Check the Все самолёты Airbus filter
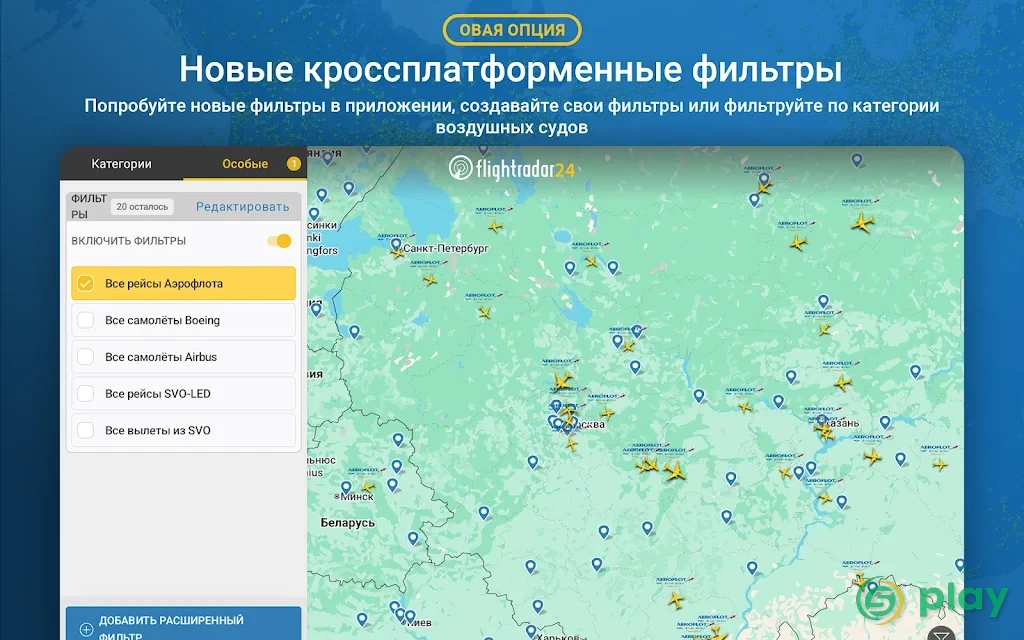Screen dimensions: 1024x640 [86, 357]
